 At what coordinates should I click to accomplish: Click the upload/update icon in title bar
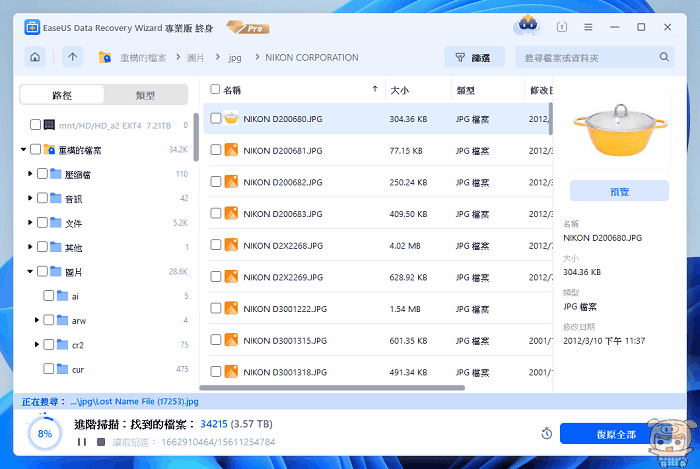click(x=562, y=27)
